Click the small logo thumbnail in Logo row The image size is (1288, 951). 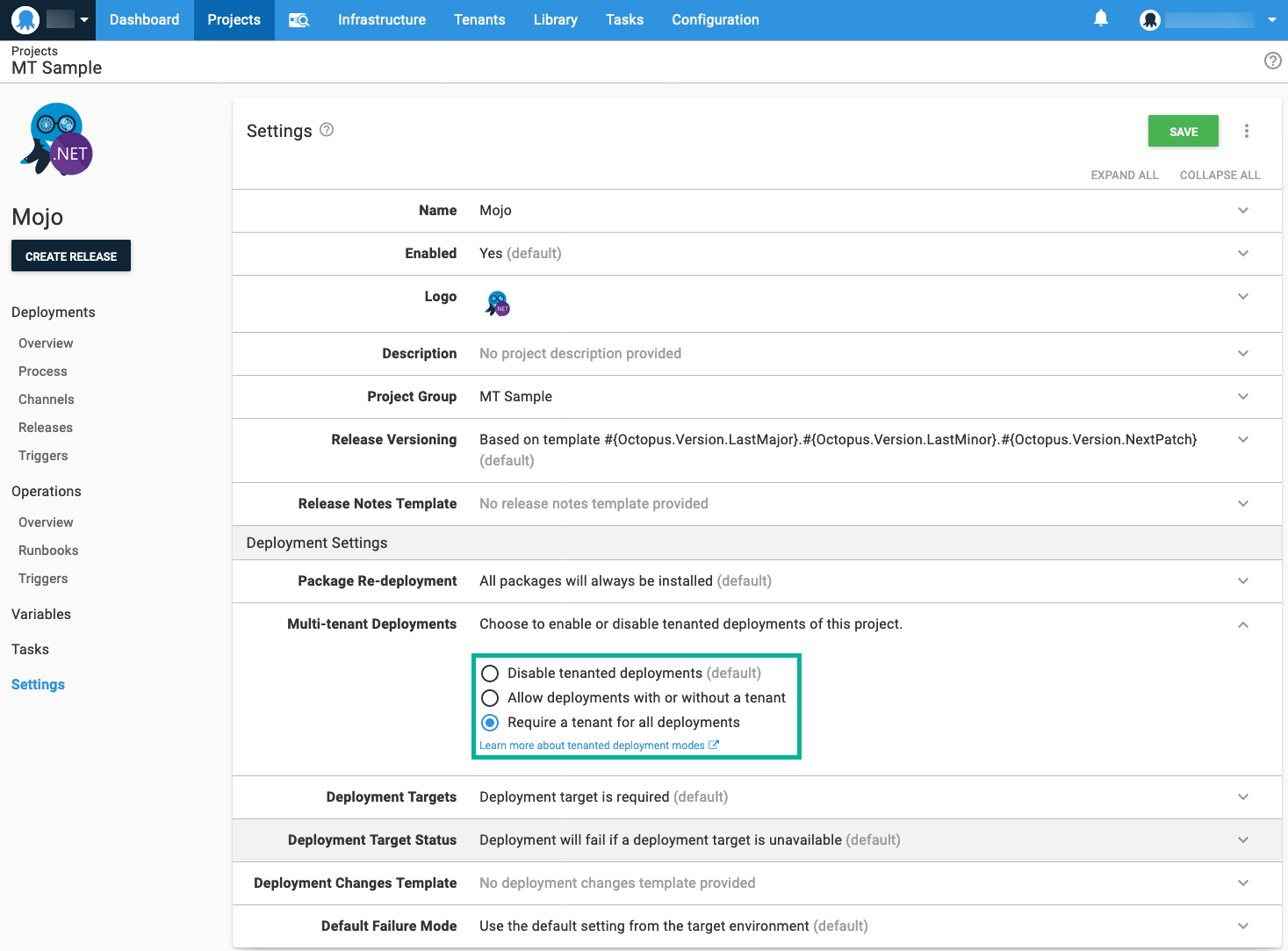498,304
